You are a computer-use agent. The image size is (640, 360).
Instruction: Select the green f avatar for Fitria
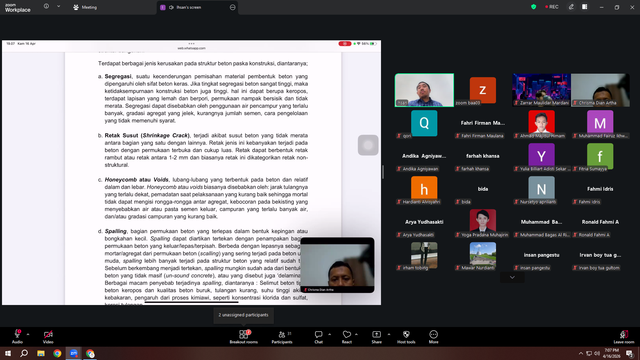pyautogui.click(x=600, y=156)
